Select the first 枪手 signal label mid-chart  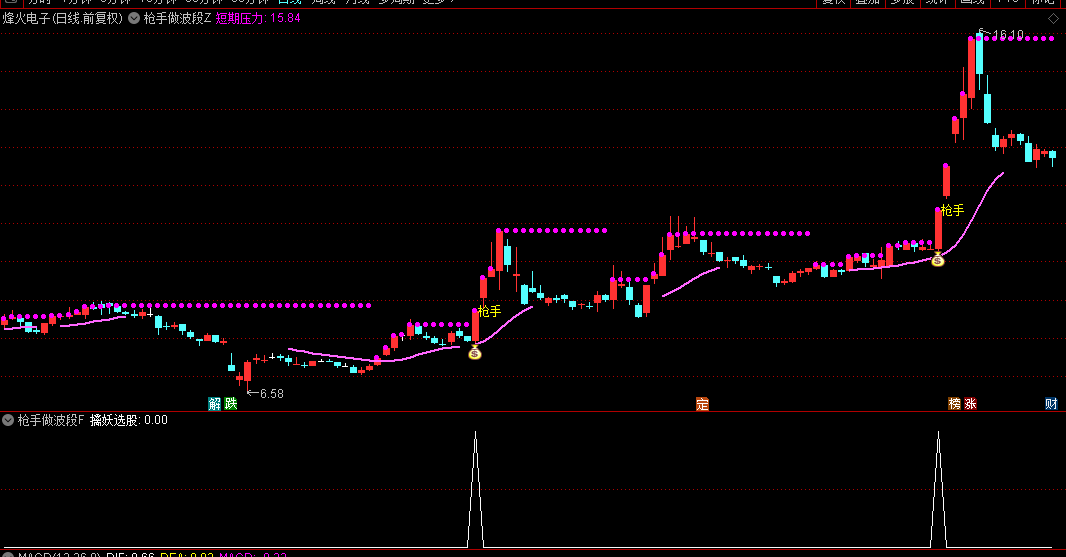[489, 311]
